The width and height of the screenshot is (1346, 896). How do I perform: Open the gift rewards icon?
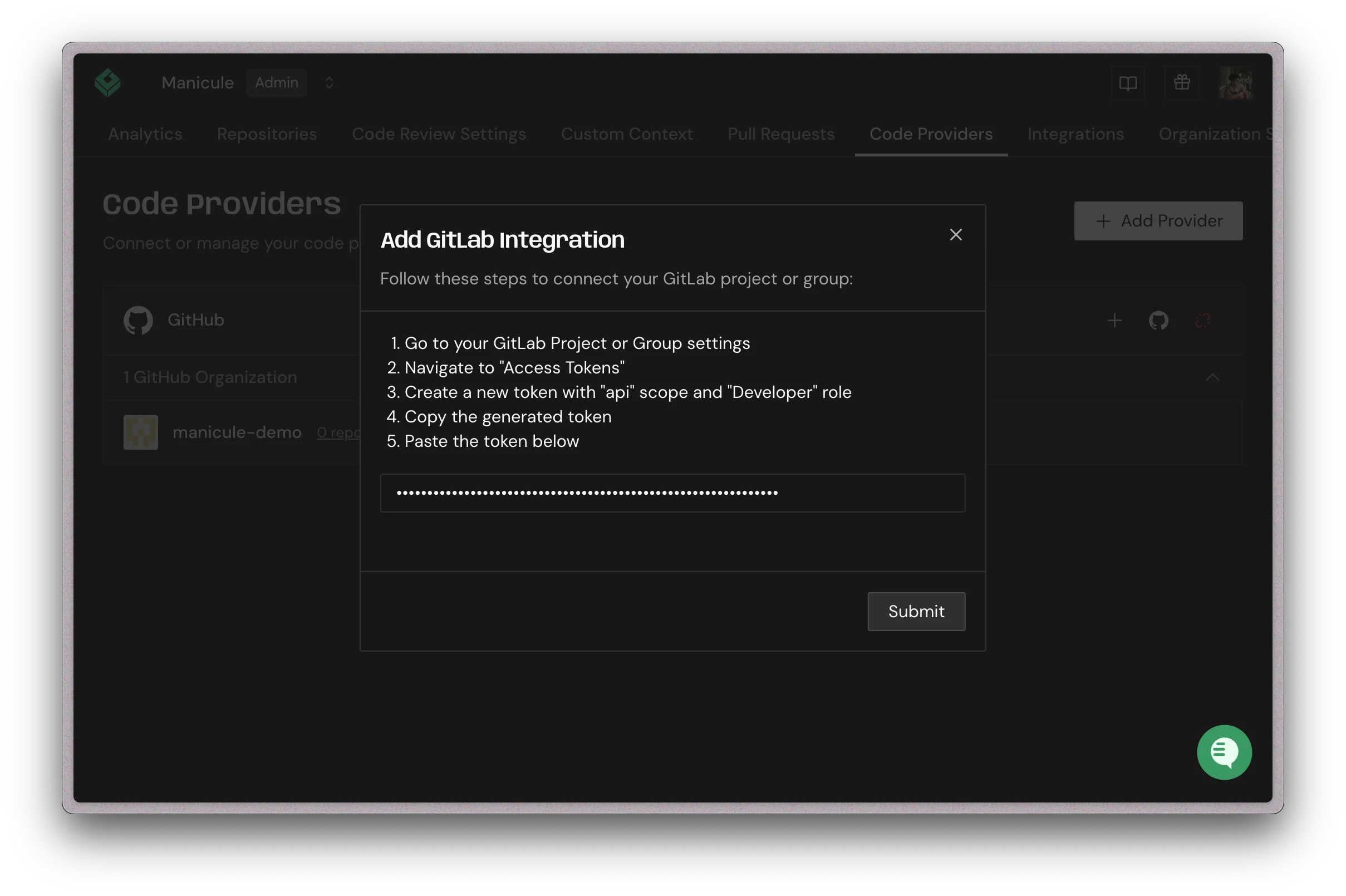tap(1182, 83)
